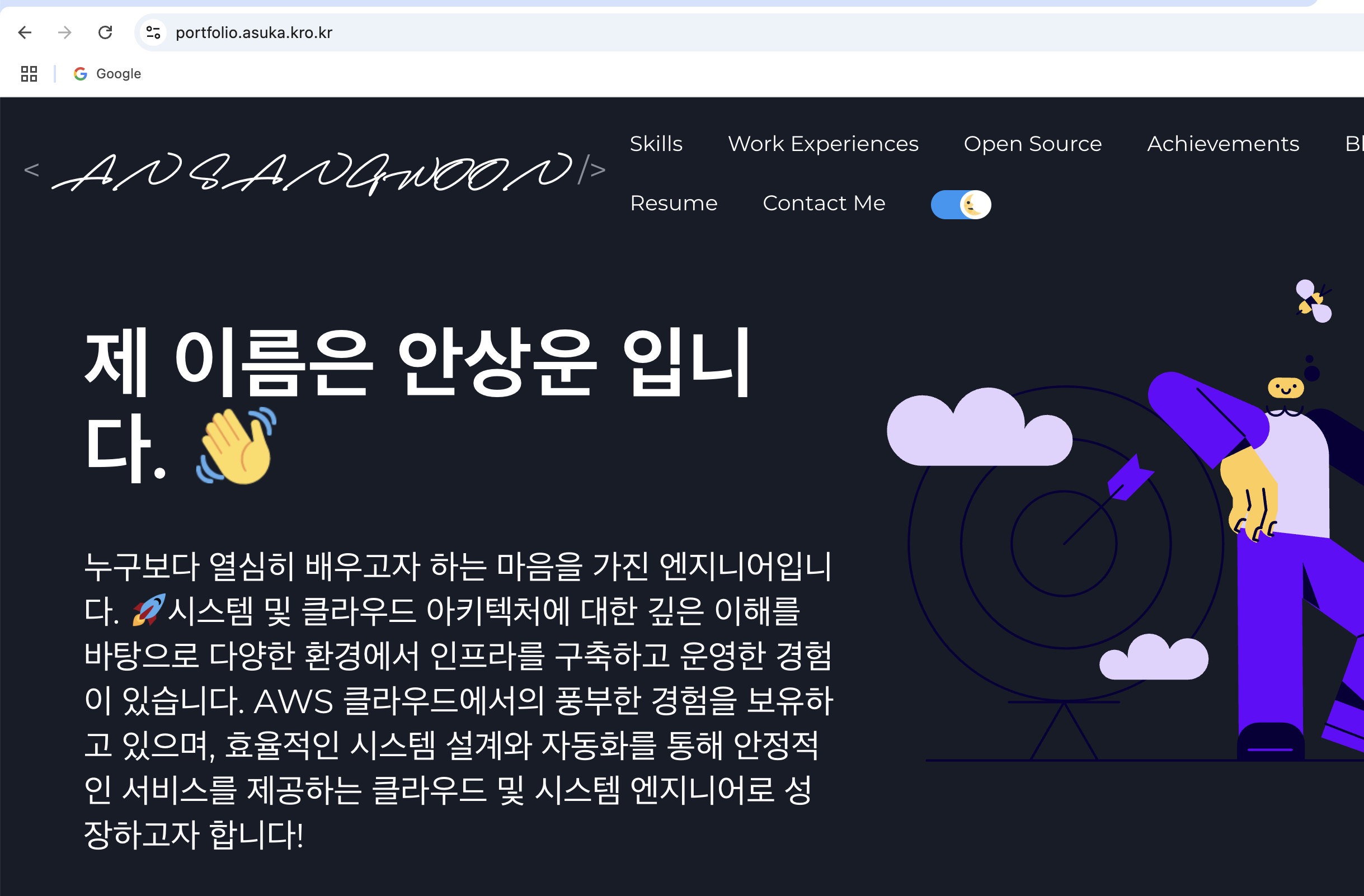Click the address bar URL field

pos(745,32)
